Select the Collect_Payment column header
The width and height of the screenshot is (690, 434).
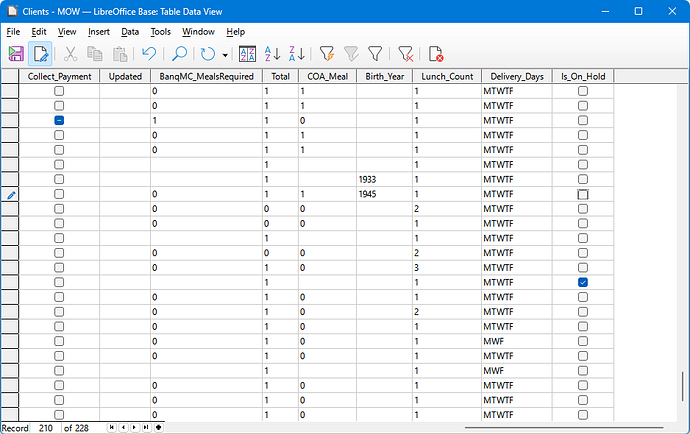click(x=59, y=77)
